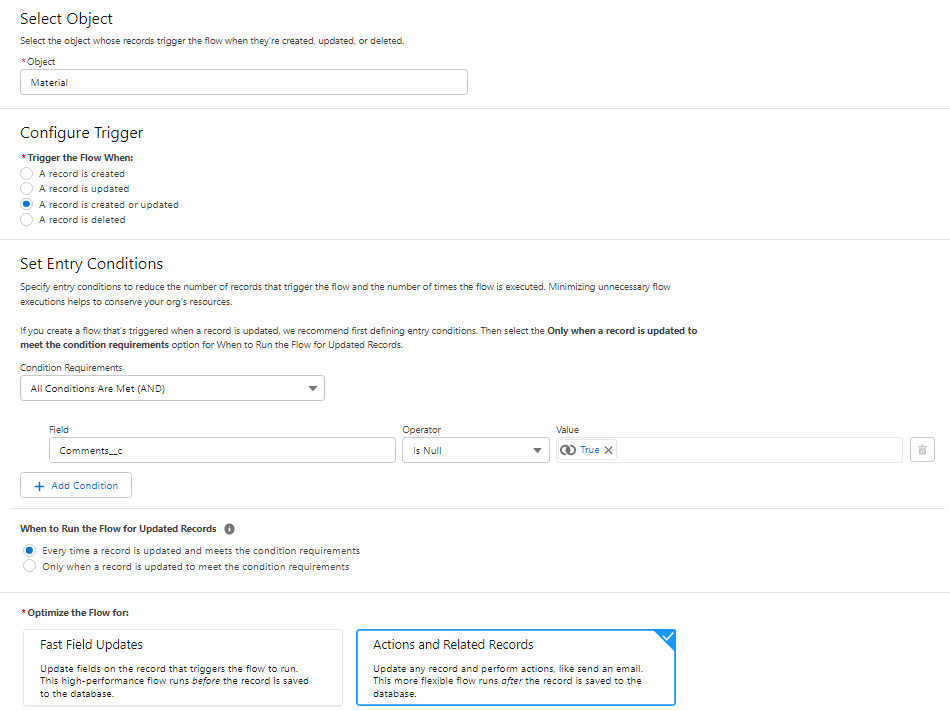
Task: Select 'A record is updated' trigger
Action: pos(27,189)
